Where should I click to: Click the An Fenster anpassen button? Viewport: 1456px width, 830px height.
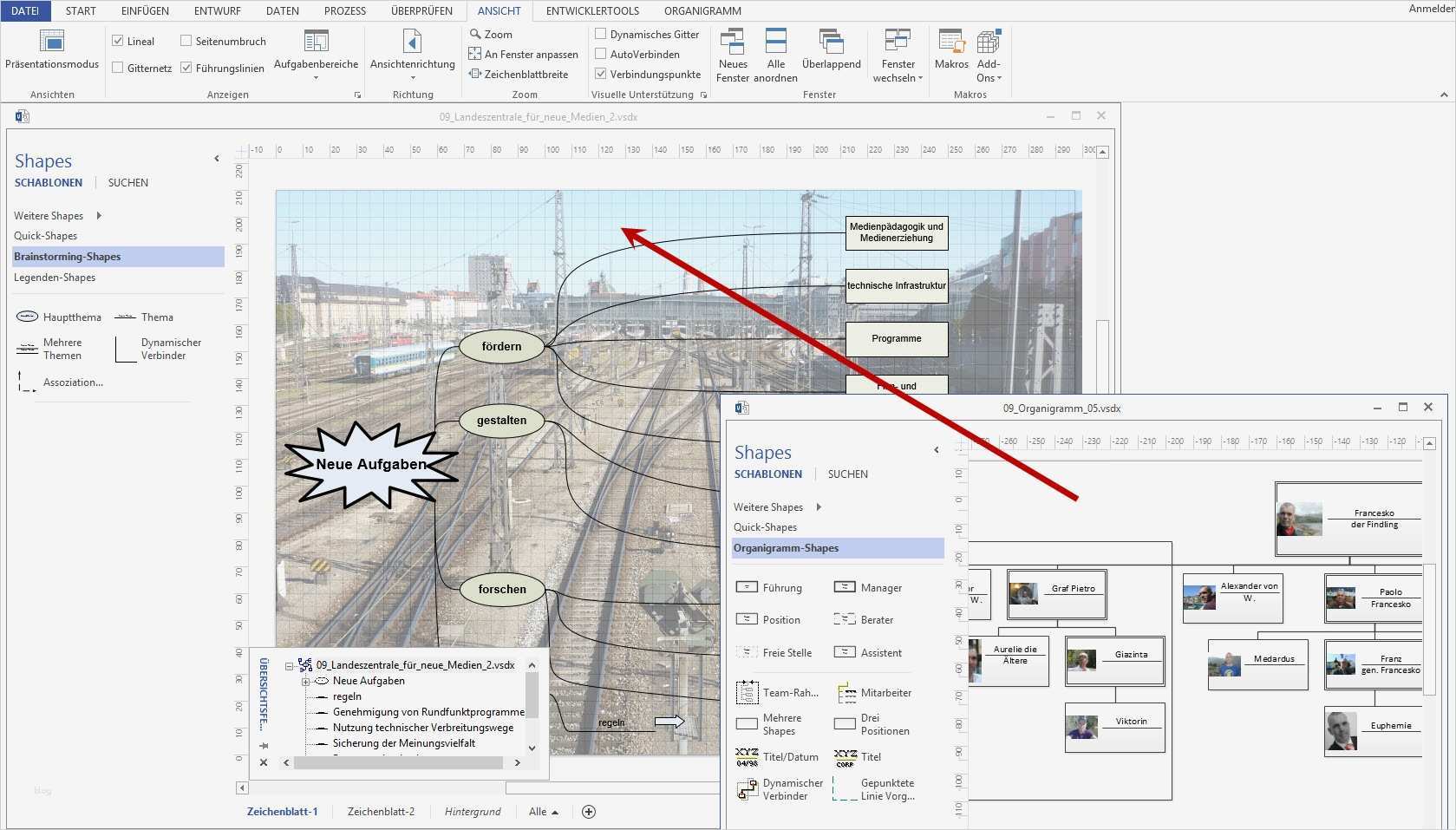pyautogui.click(x=524, y=54)
